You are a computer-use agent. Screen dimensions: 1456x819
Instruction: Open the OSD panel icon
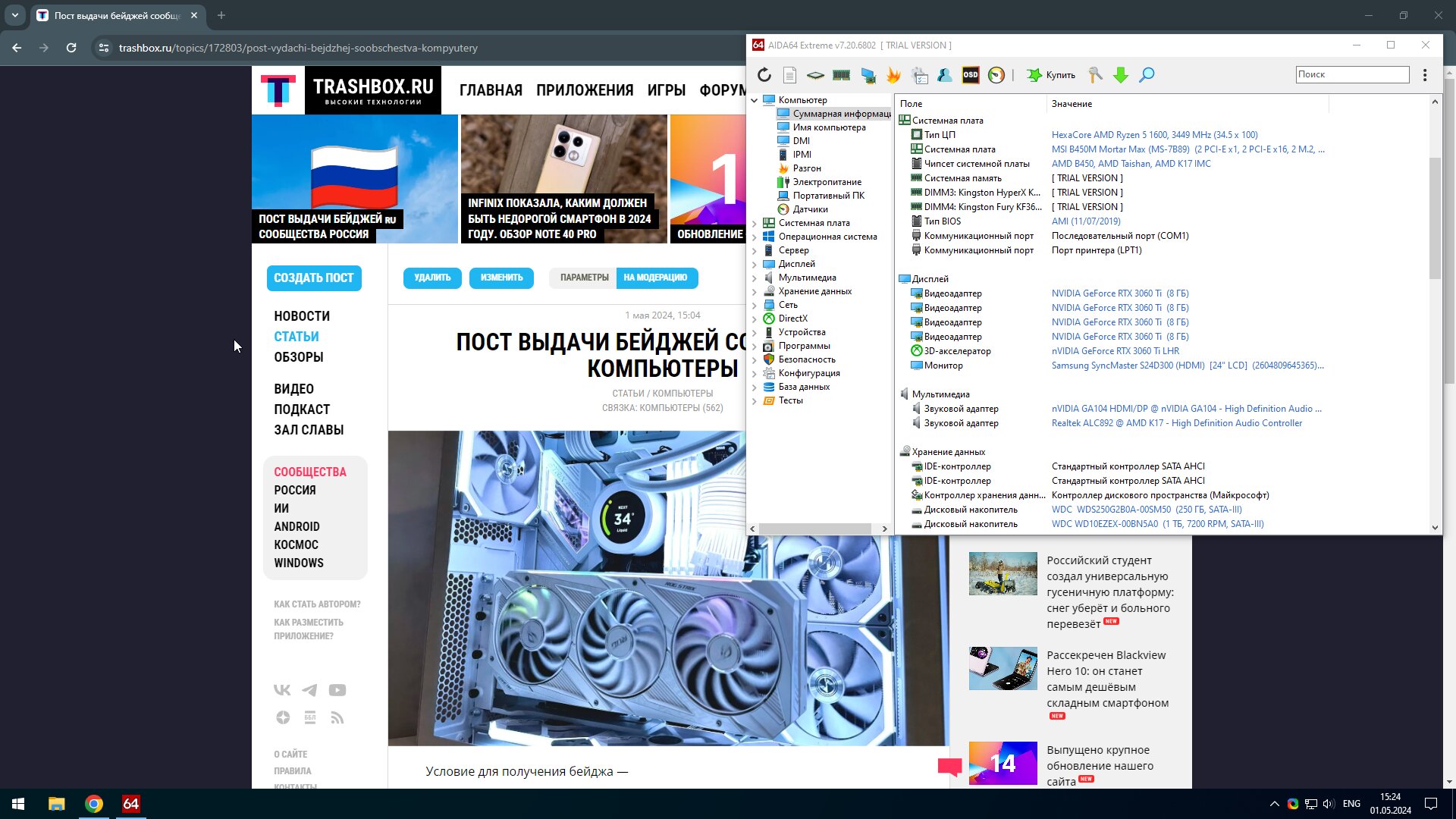click(x=970, y=74)
